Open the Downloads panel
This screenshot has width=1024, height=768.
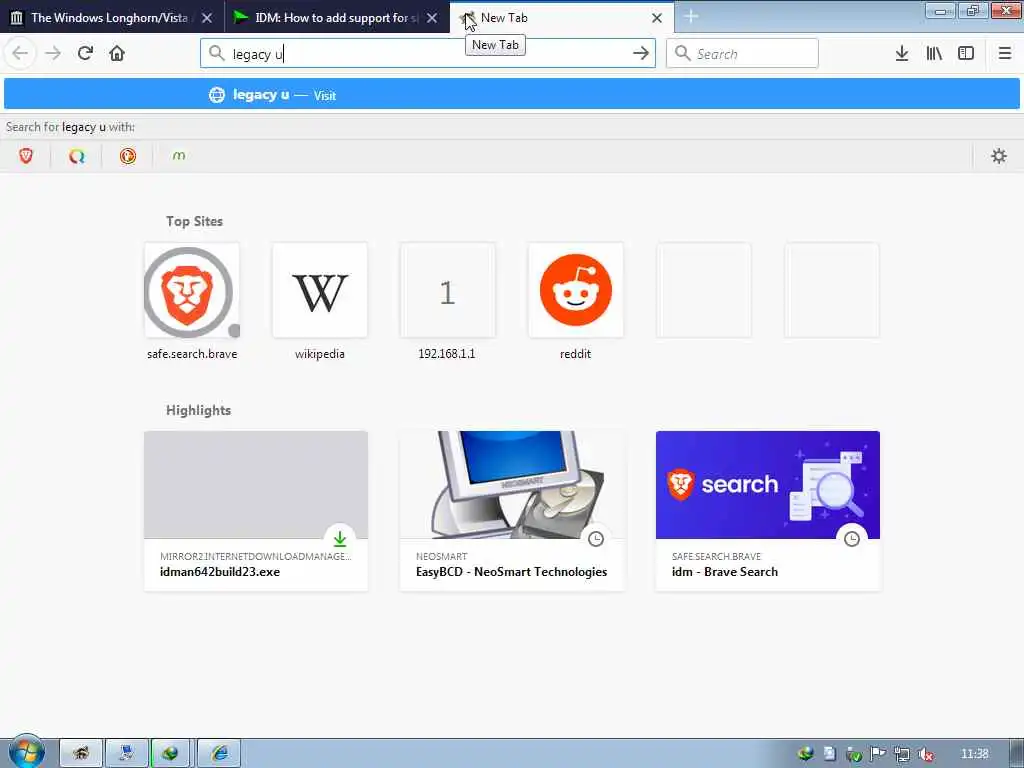click(902, 54)
